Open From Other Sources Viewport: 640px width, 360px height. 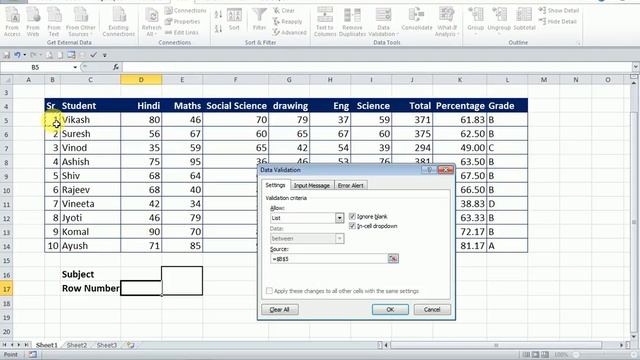[x=80, y=22]
